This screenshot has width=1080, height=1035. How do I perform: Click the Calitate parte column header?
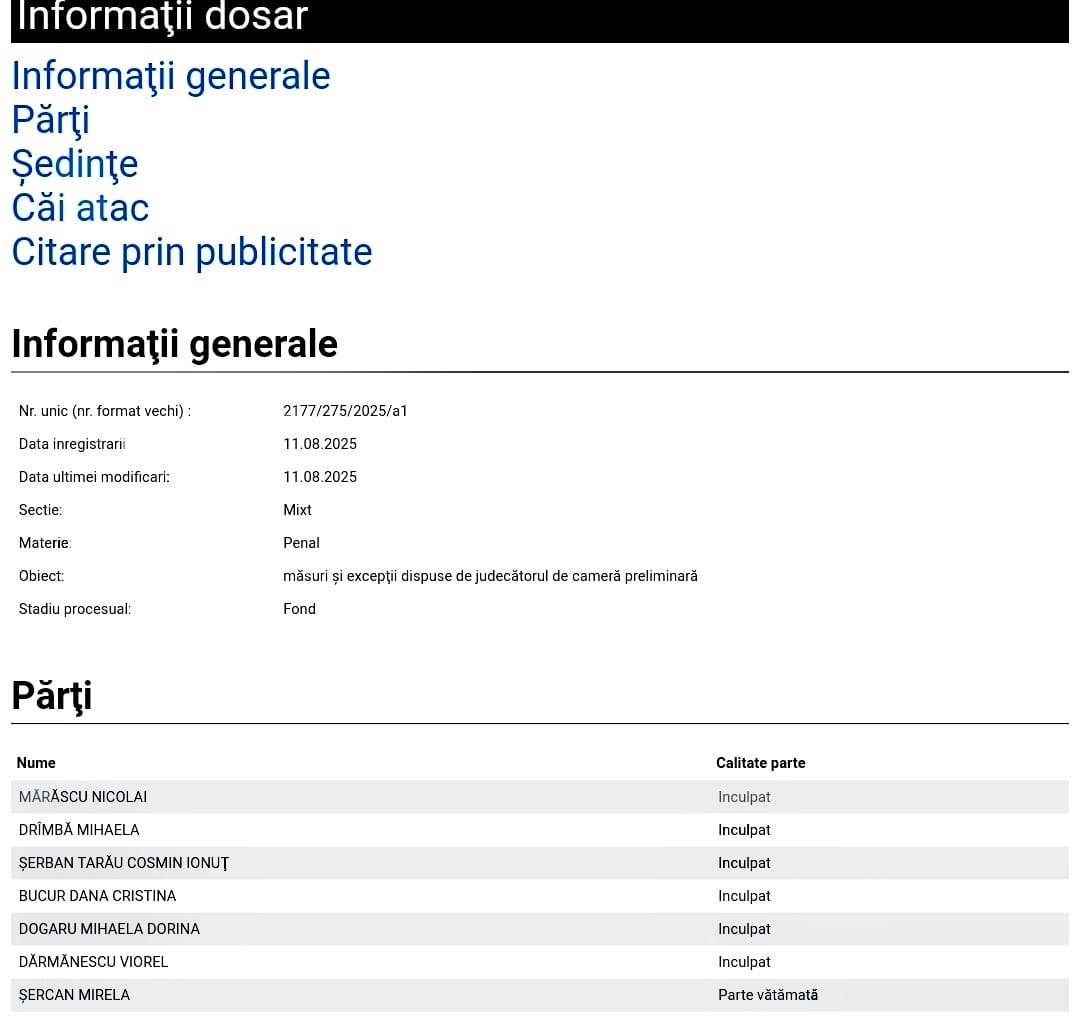(760, 763)
